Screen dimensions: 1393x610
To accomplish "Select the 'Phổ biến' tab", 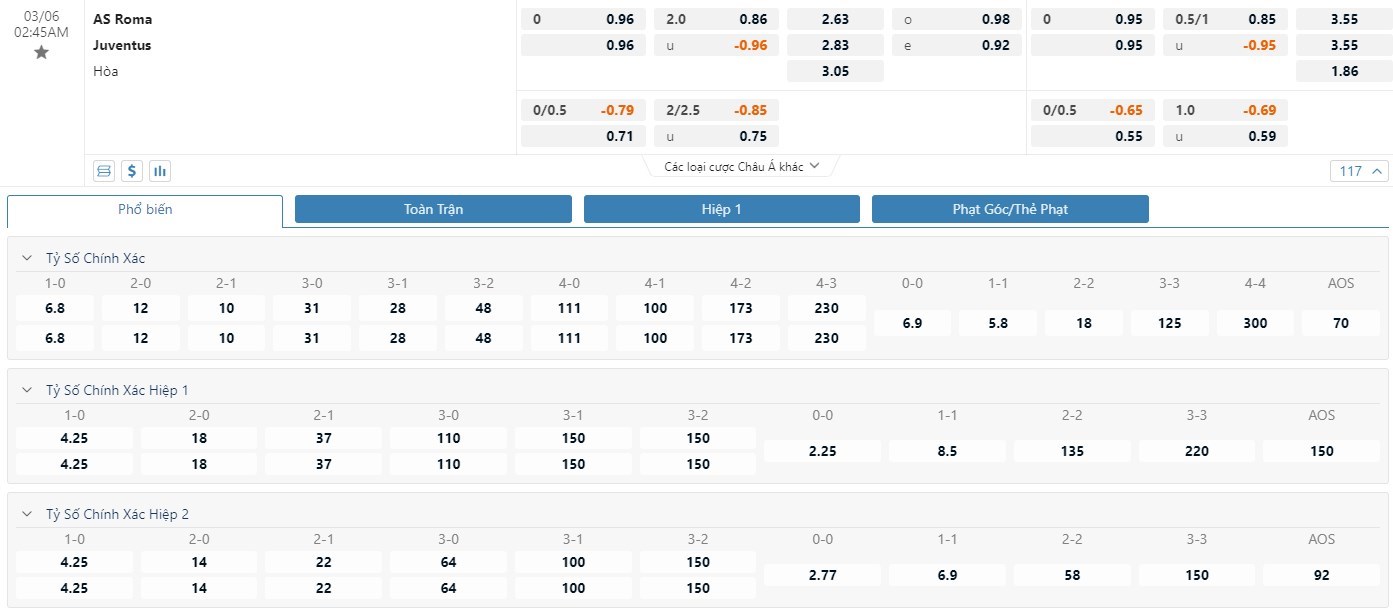I will click(x=145, y=209).
